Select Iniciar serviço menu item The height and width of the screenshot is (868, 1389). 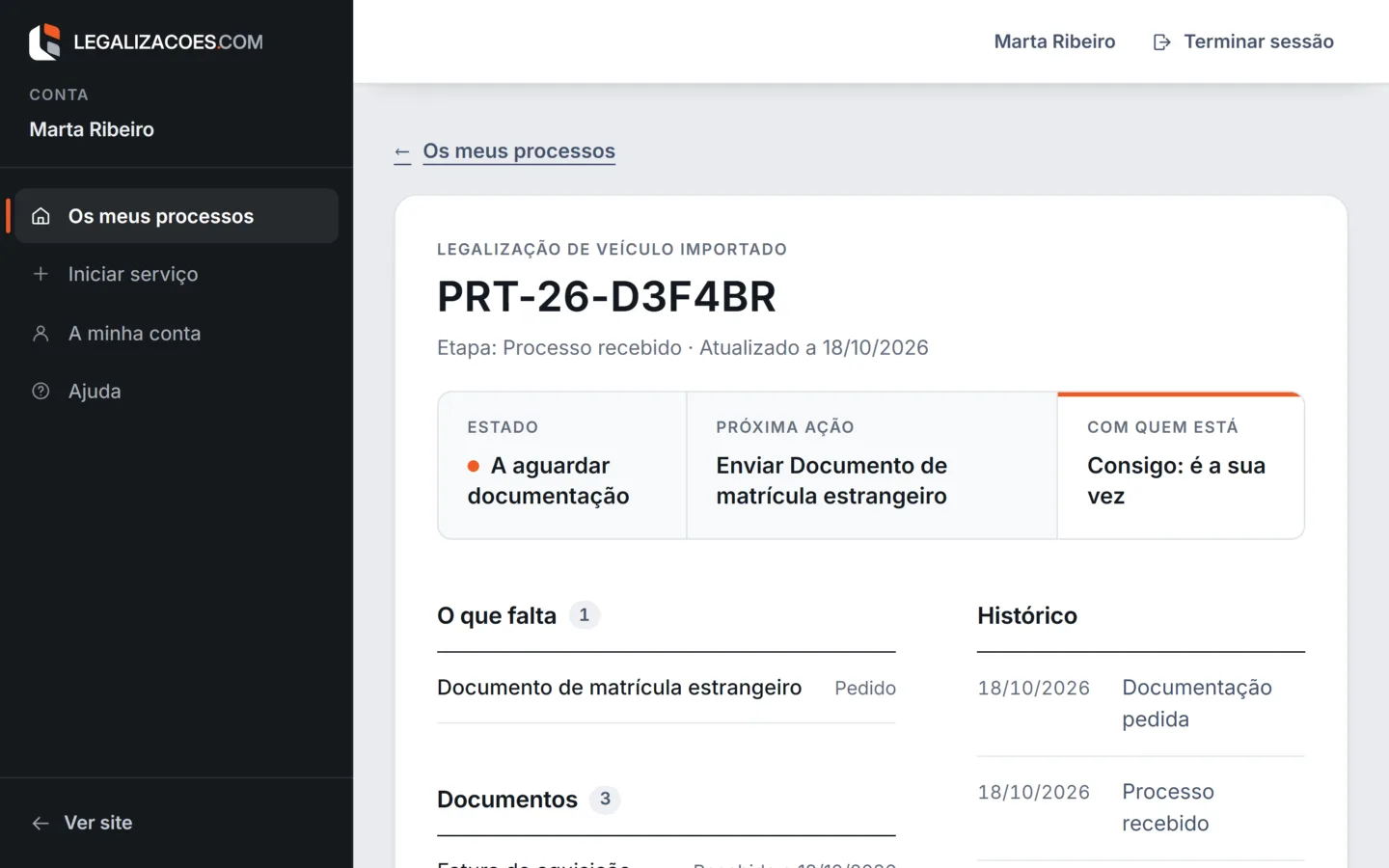click(177, 274)
